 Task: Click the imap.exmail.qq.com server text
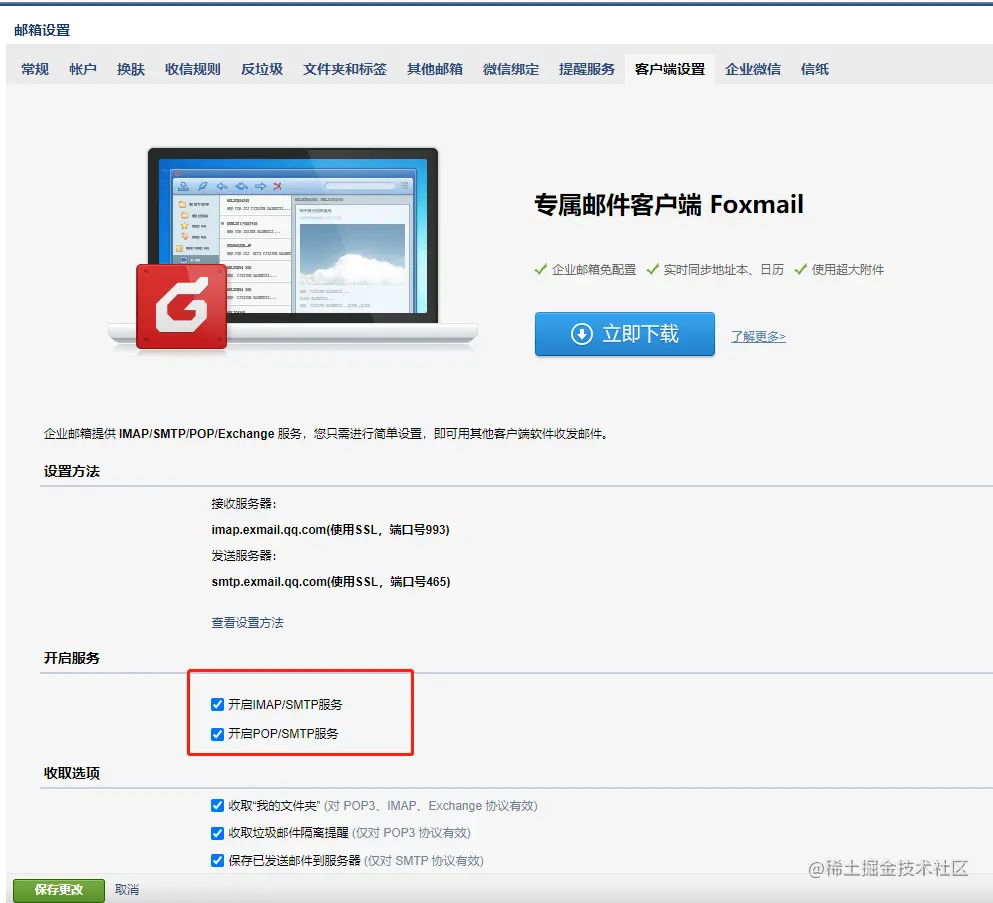[x=331, y=529]
